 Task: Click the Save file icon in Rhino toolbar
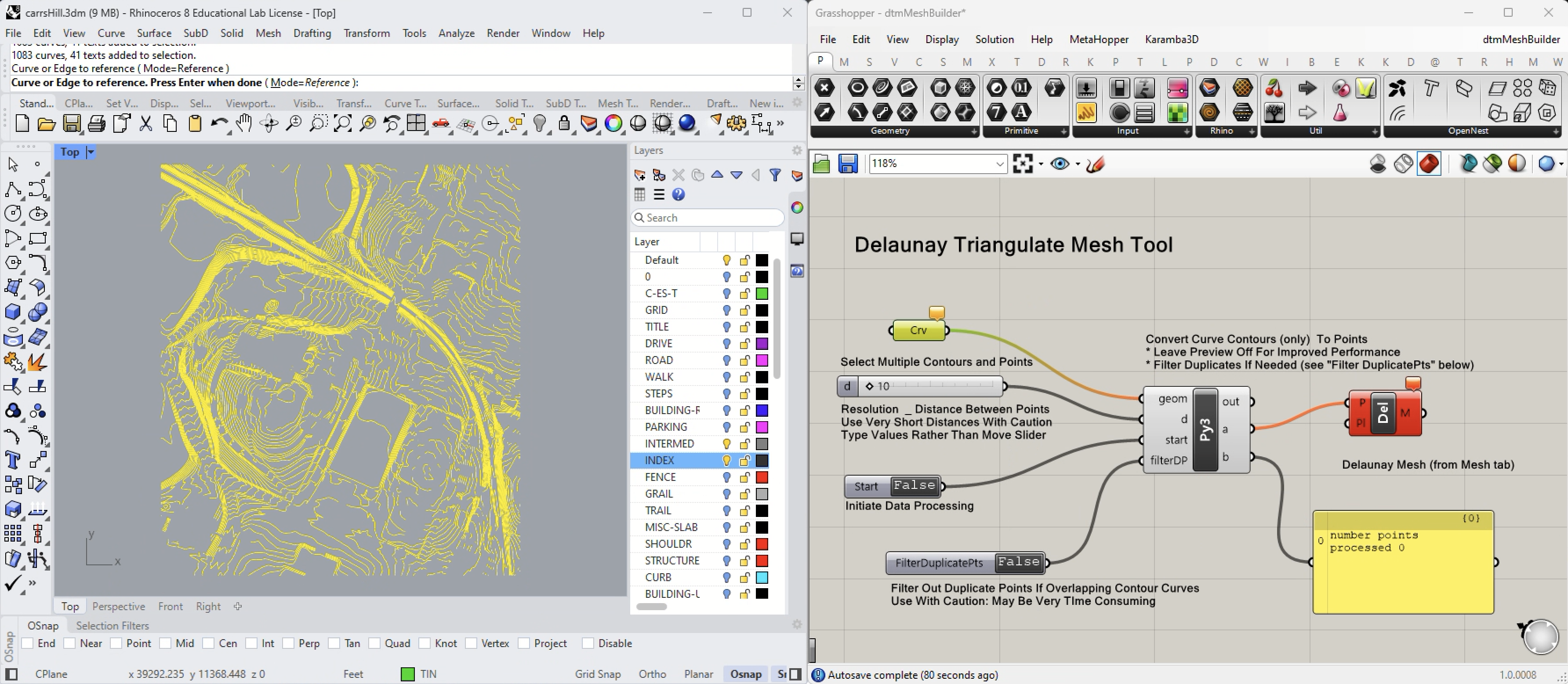click(x=72, y=124)
